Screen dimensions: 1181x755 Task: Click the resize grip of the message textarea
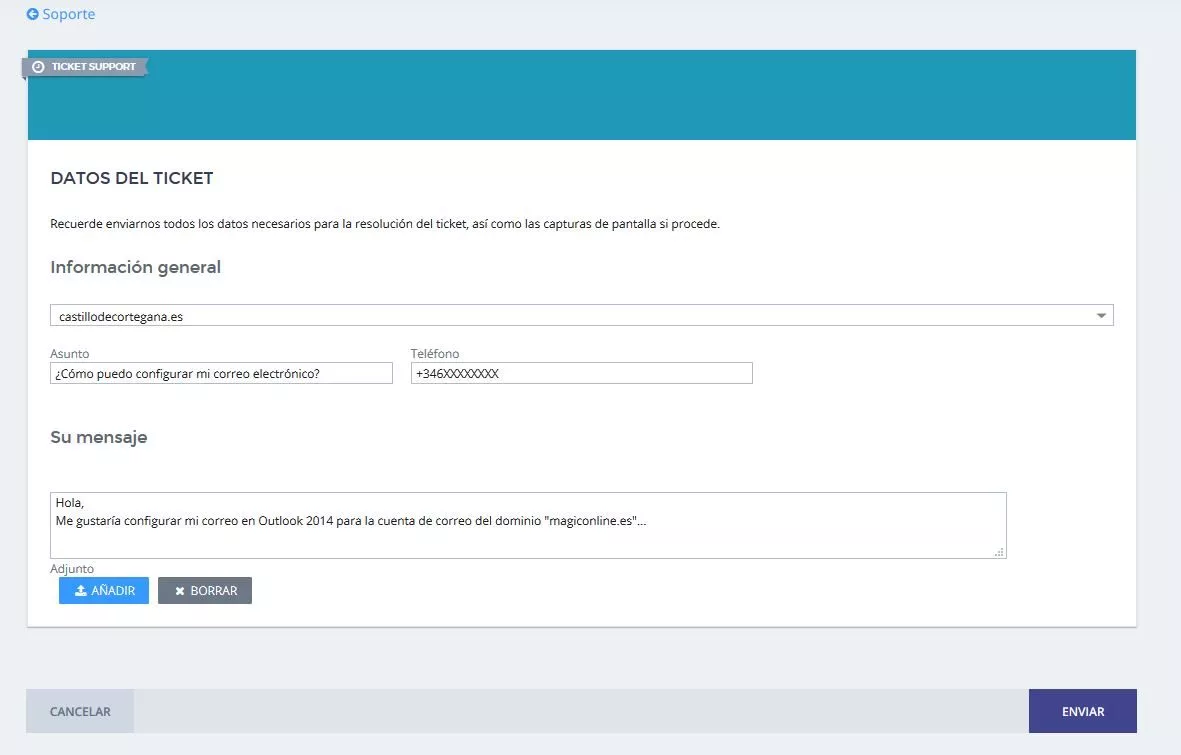pos(999,551)
